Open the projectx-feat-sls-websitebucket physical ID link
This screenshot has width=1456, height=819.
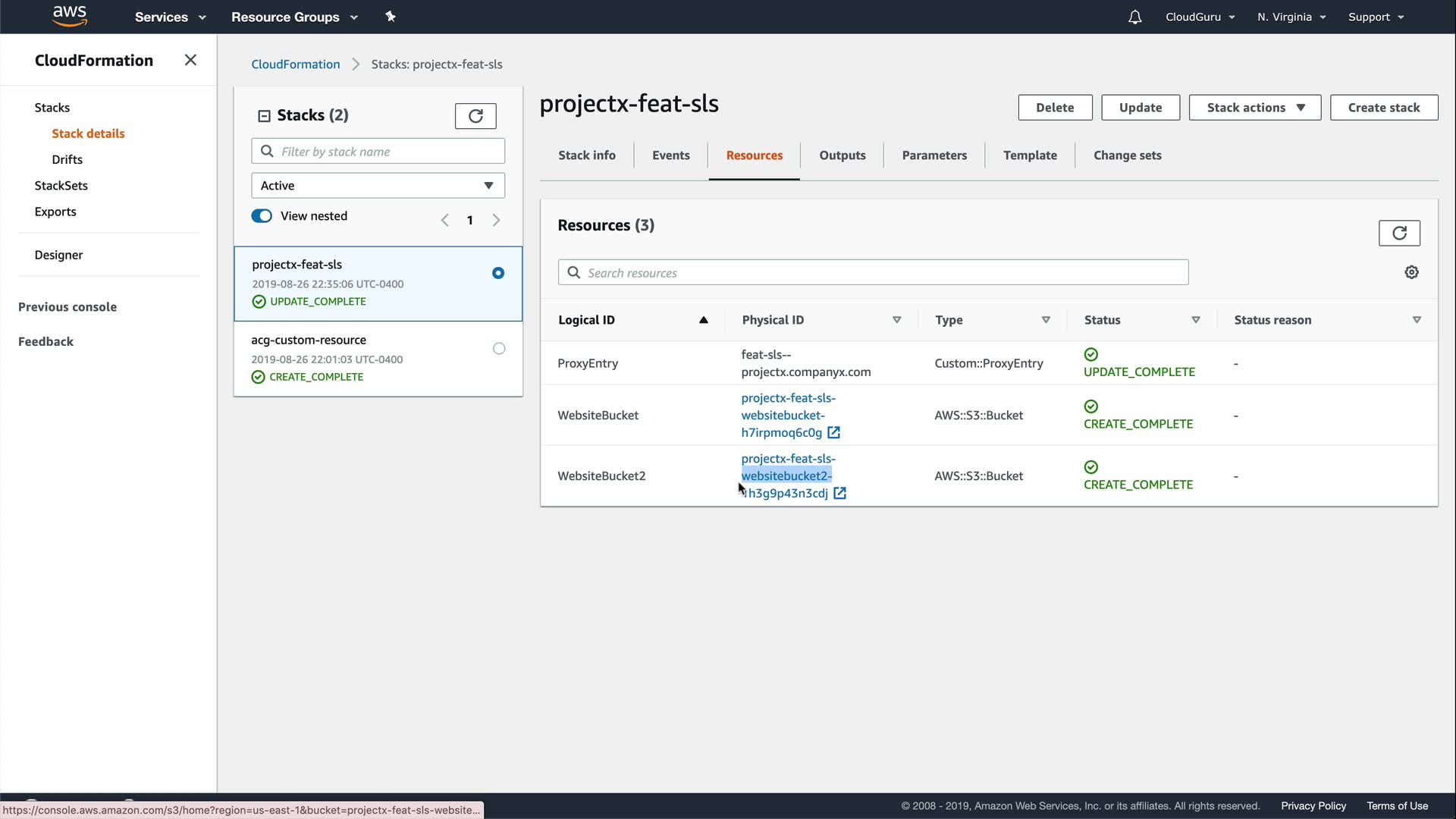click(x=783, y=416)
